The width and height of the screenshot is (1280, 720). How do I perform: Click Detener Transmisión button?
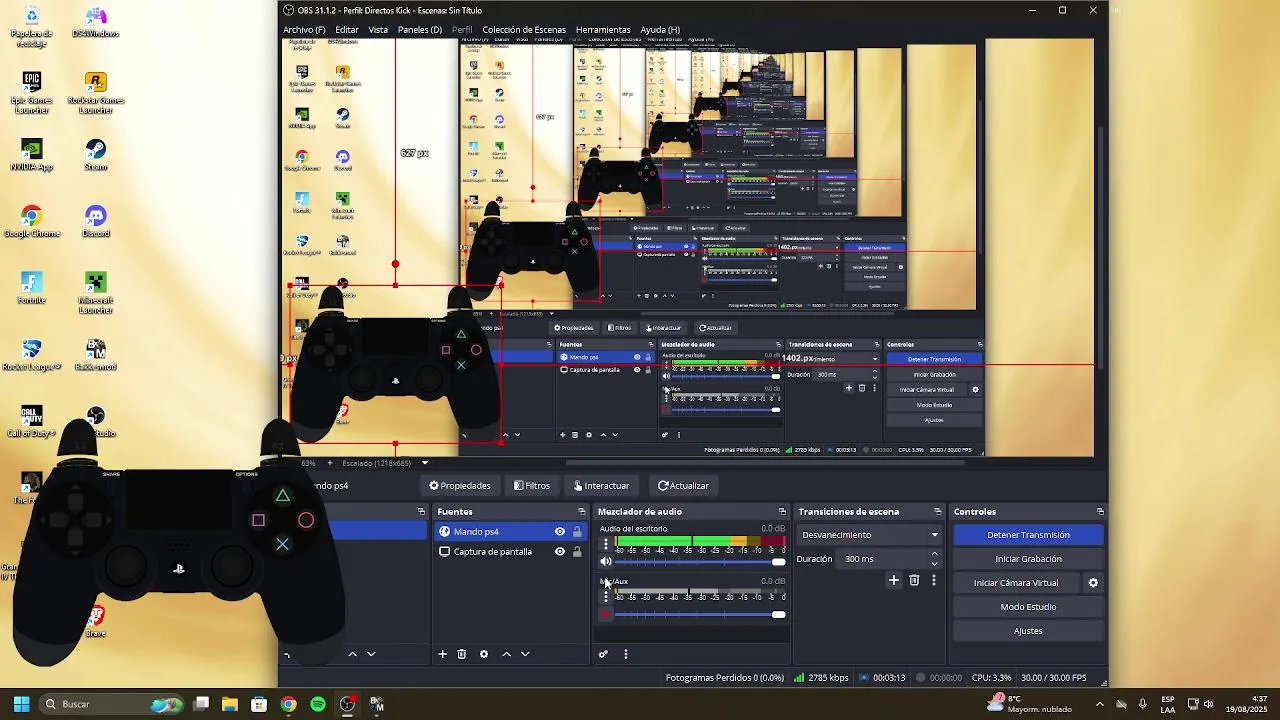pos(1028,535)
